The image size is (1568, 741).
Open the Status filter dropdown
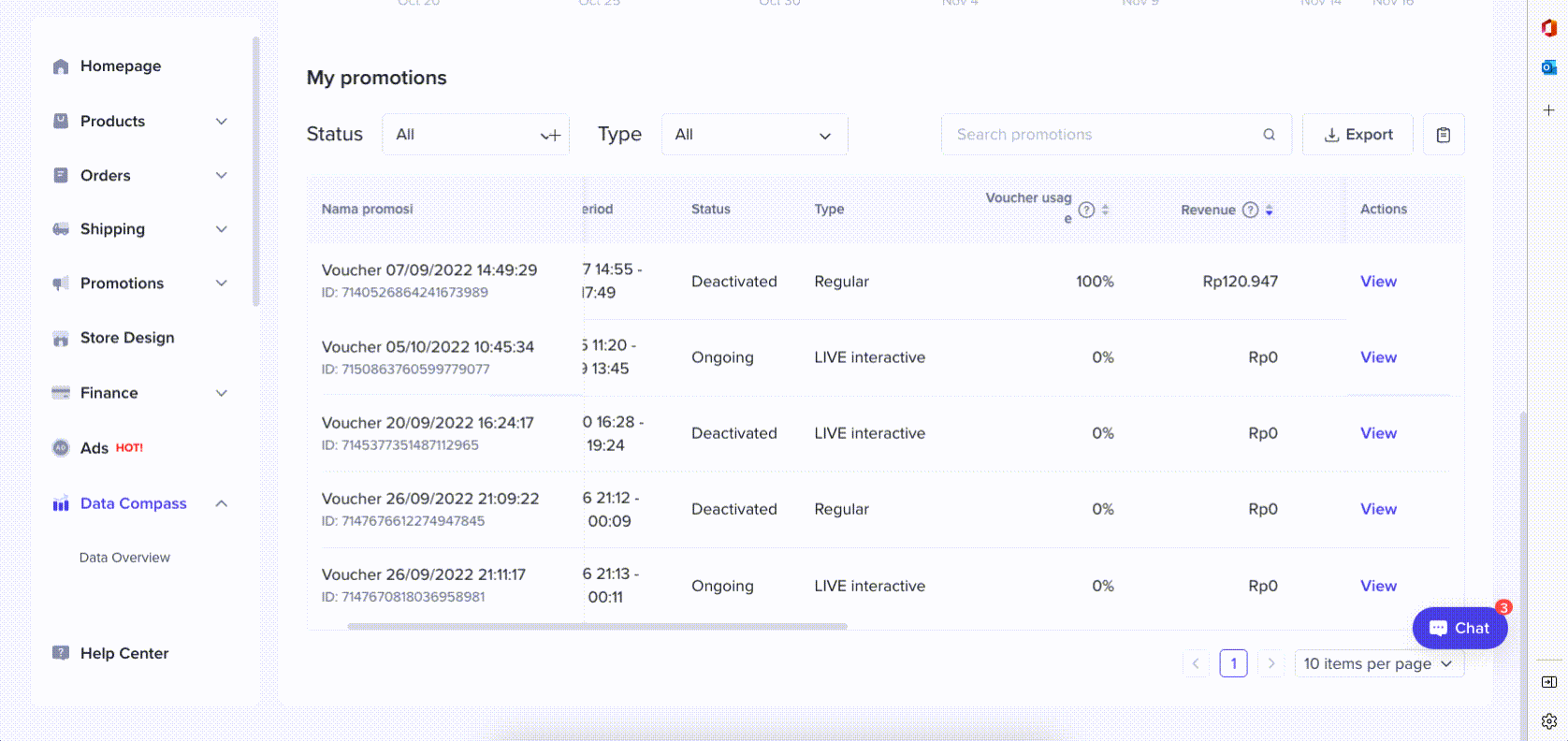(x=475, y=135)
